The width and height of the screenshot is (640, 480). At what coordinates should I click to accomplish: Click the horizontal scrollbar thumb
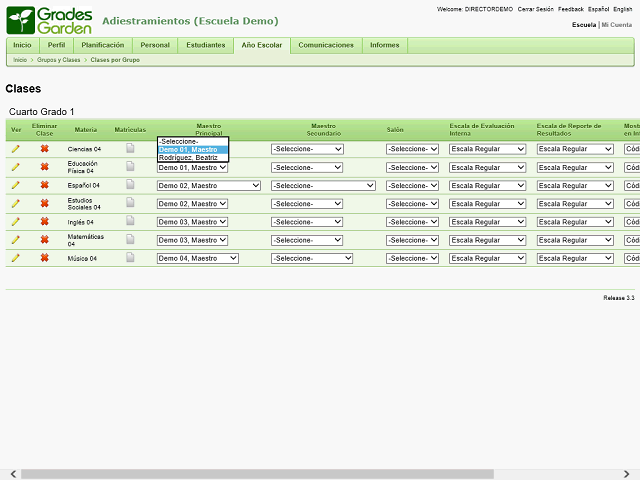coord(257,474)
